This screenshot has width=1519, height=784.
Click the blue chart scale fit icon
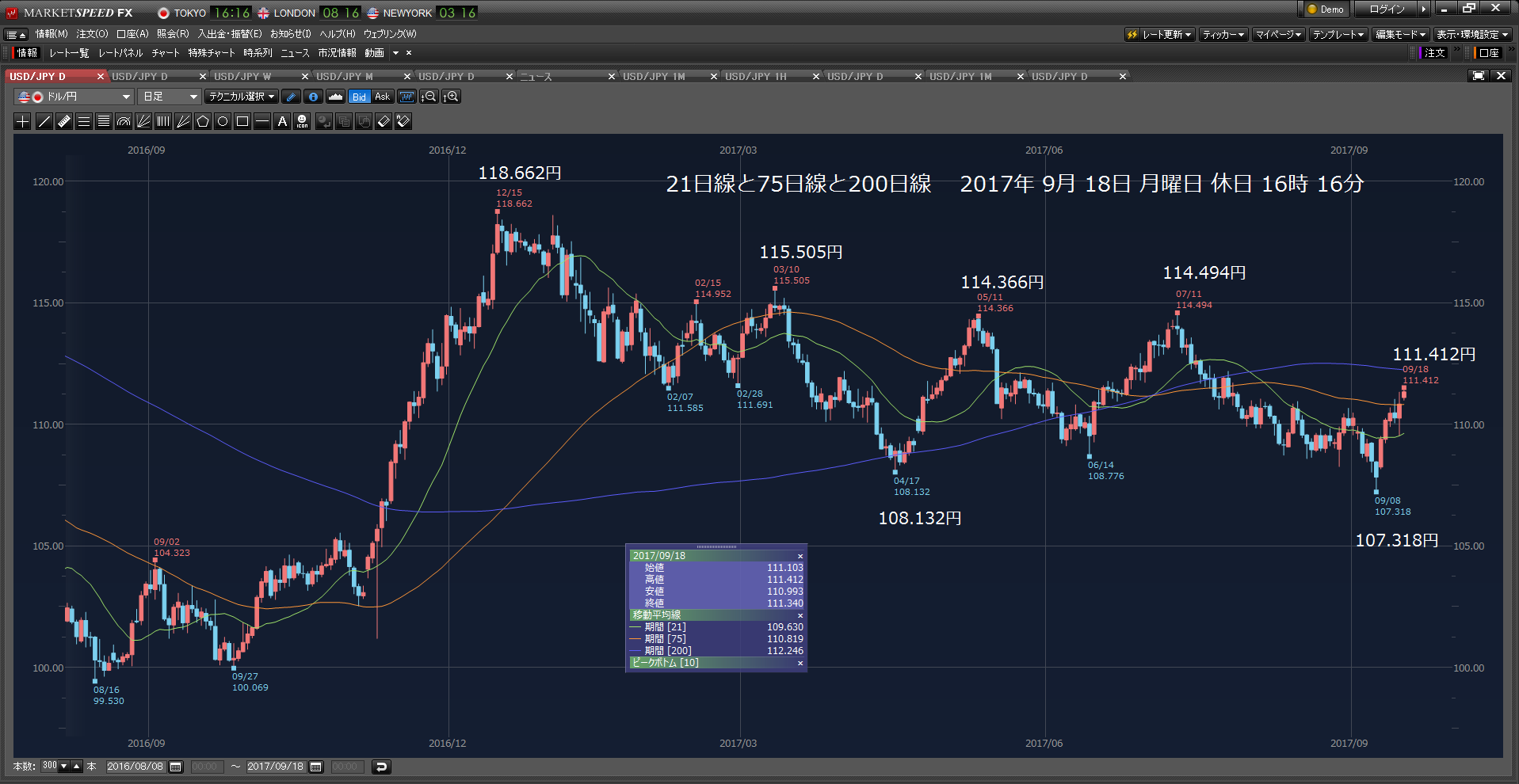coord(407,97)
